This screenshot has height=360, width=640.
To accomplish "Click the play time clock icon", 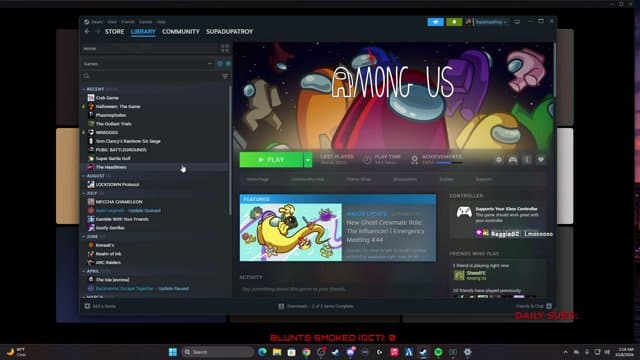I will click(367, 160).
